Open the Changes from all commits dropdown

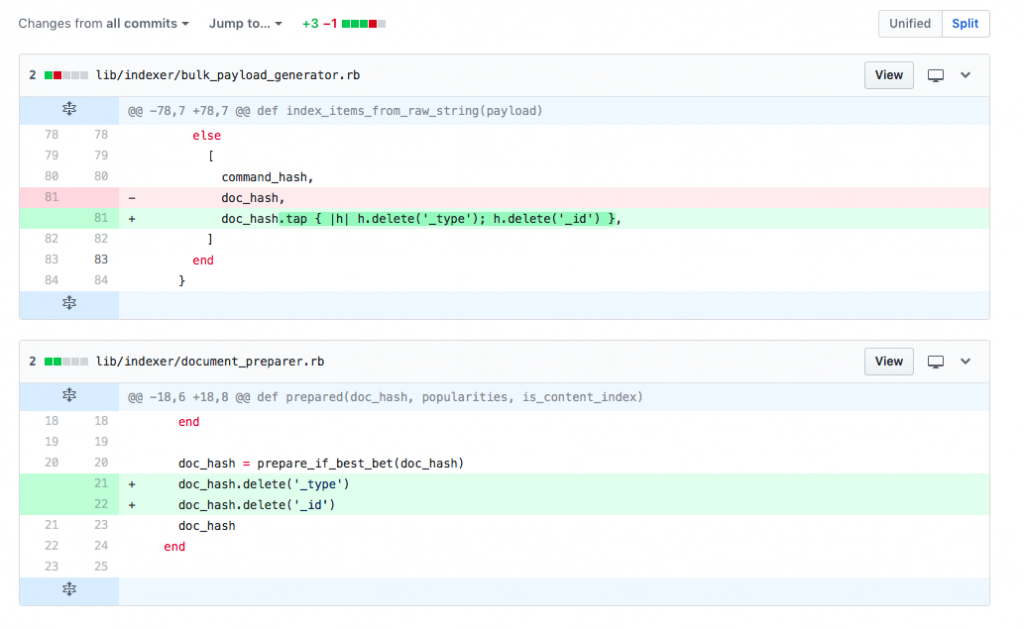point(104,24)
